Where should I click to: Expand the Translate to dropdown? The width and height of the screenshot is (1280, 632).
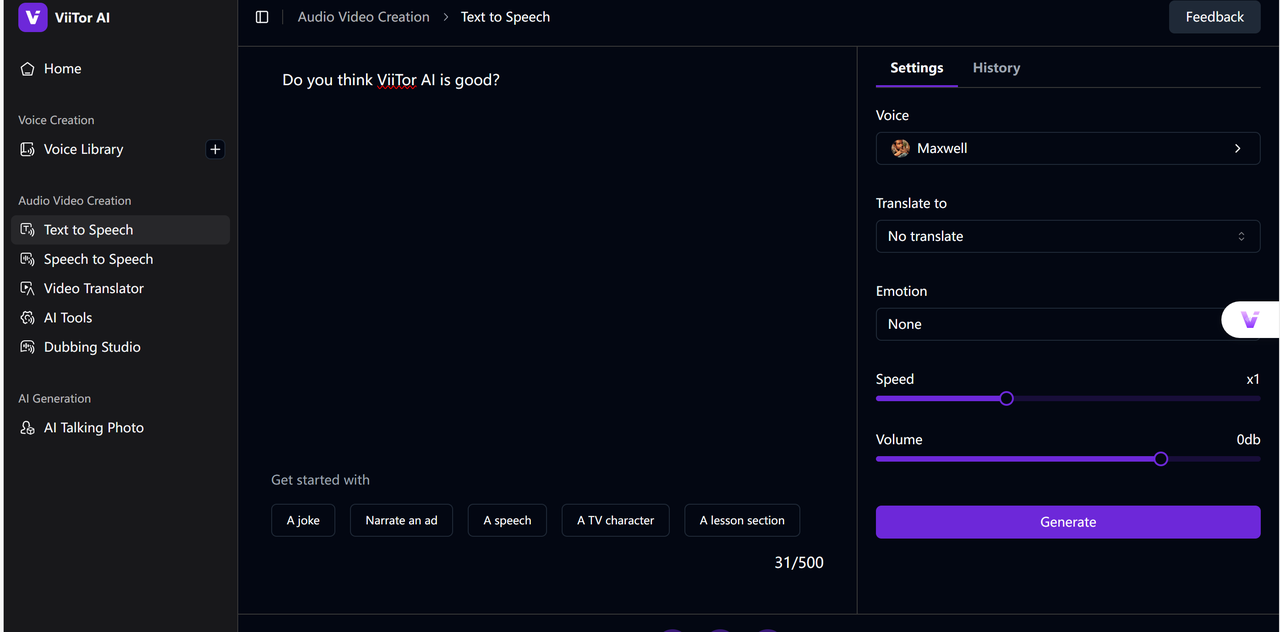(x=1067, y=236)
